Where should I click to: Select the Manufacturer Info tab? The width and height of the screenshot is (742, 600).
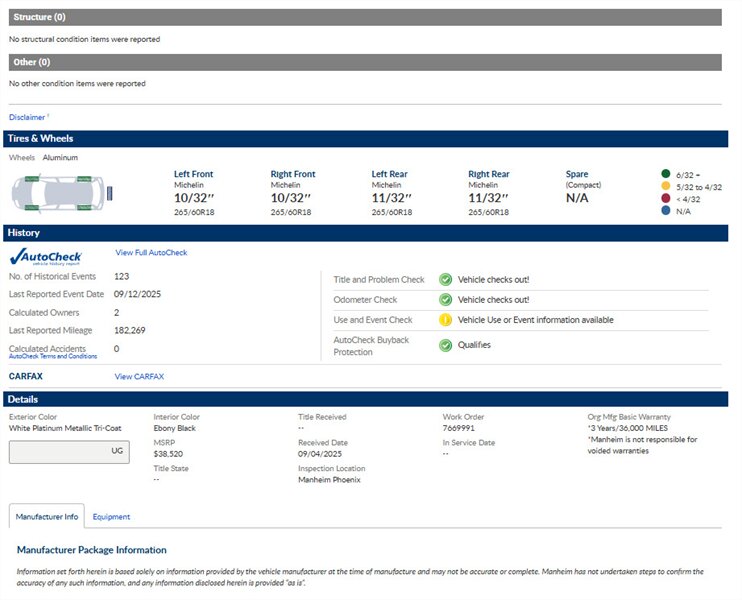(x=47, y=517)
